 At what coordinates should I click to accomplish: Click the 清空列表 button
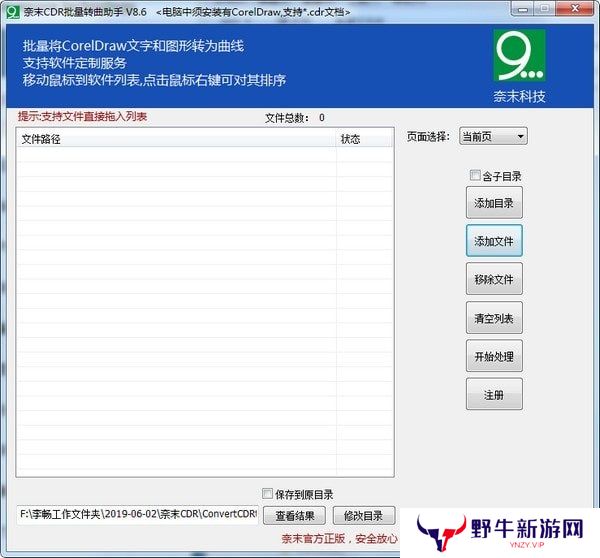494,318
